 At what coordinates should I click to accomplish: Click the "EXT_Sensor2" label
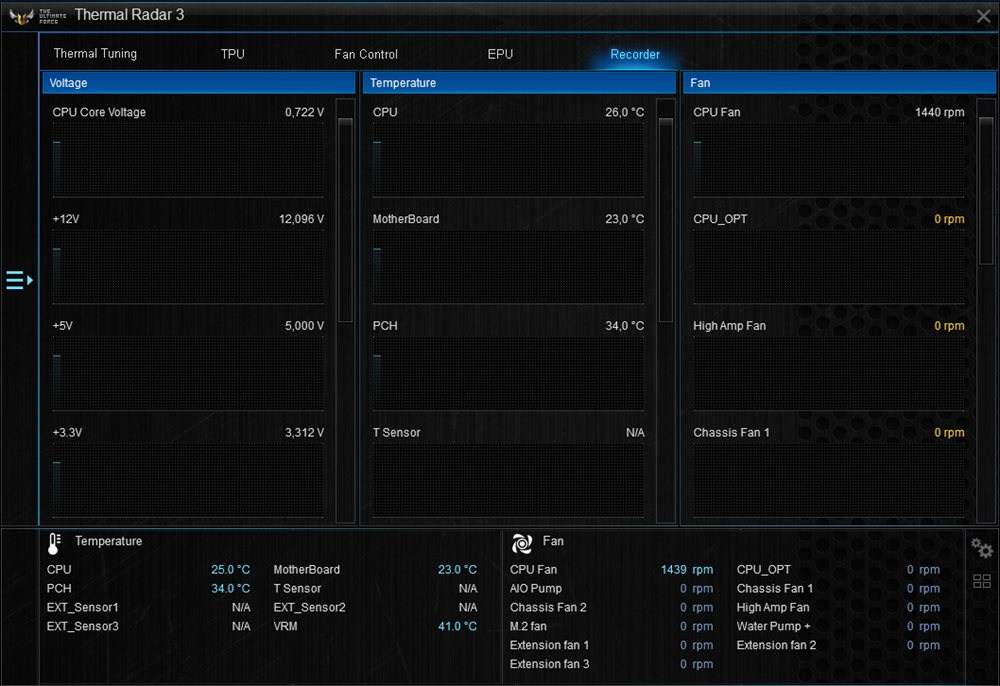pos(309,608)
